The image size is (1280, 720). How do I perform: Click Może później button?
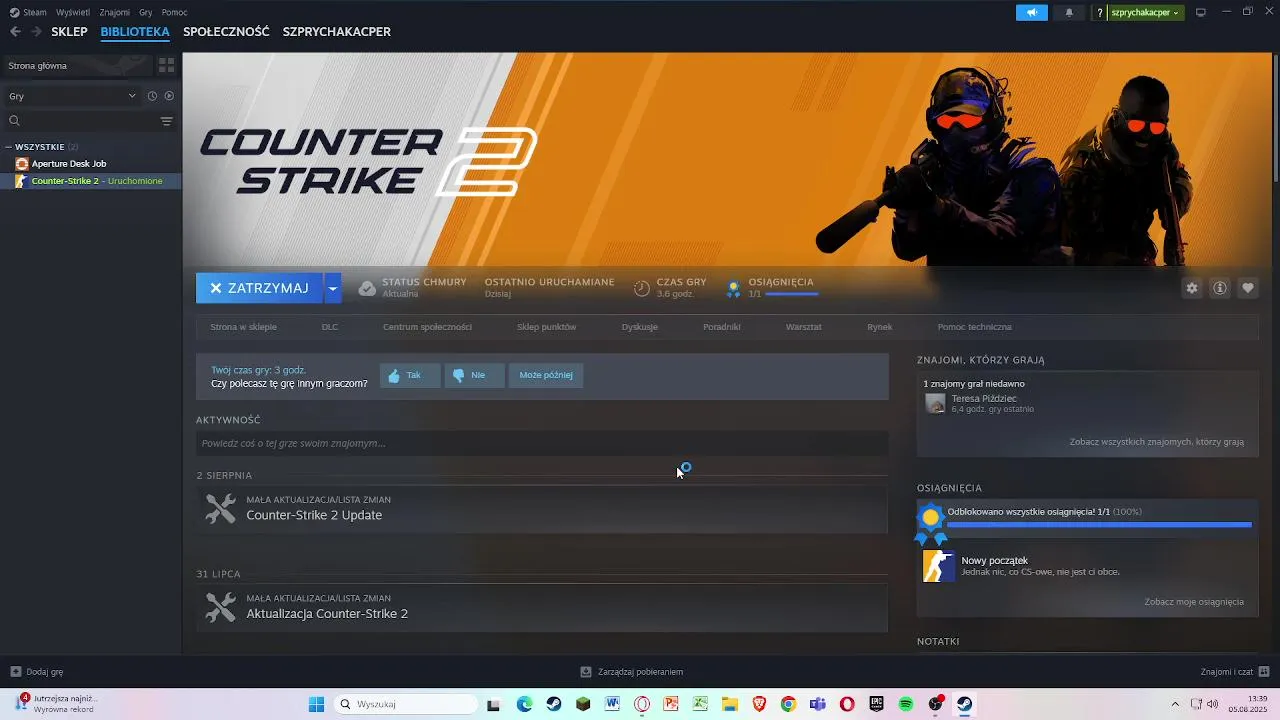(546, 376)
